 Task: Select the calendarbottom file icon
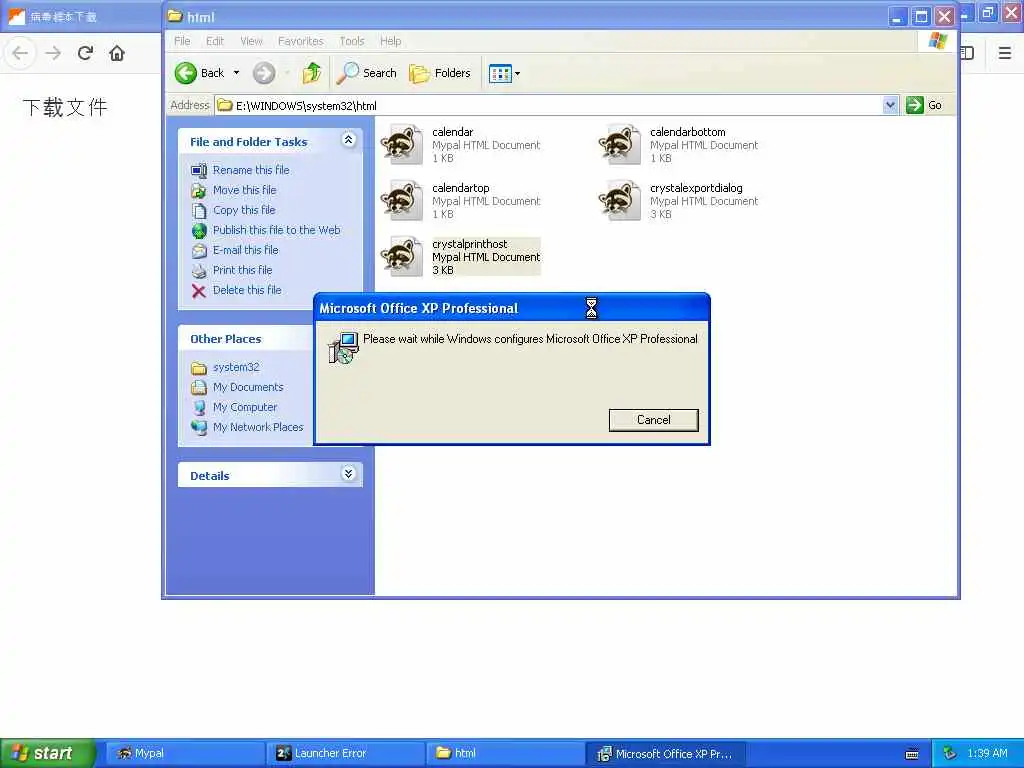click(x=620, y=144)
